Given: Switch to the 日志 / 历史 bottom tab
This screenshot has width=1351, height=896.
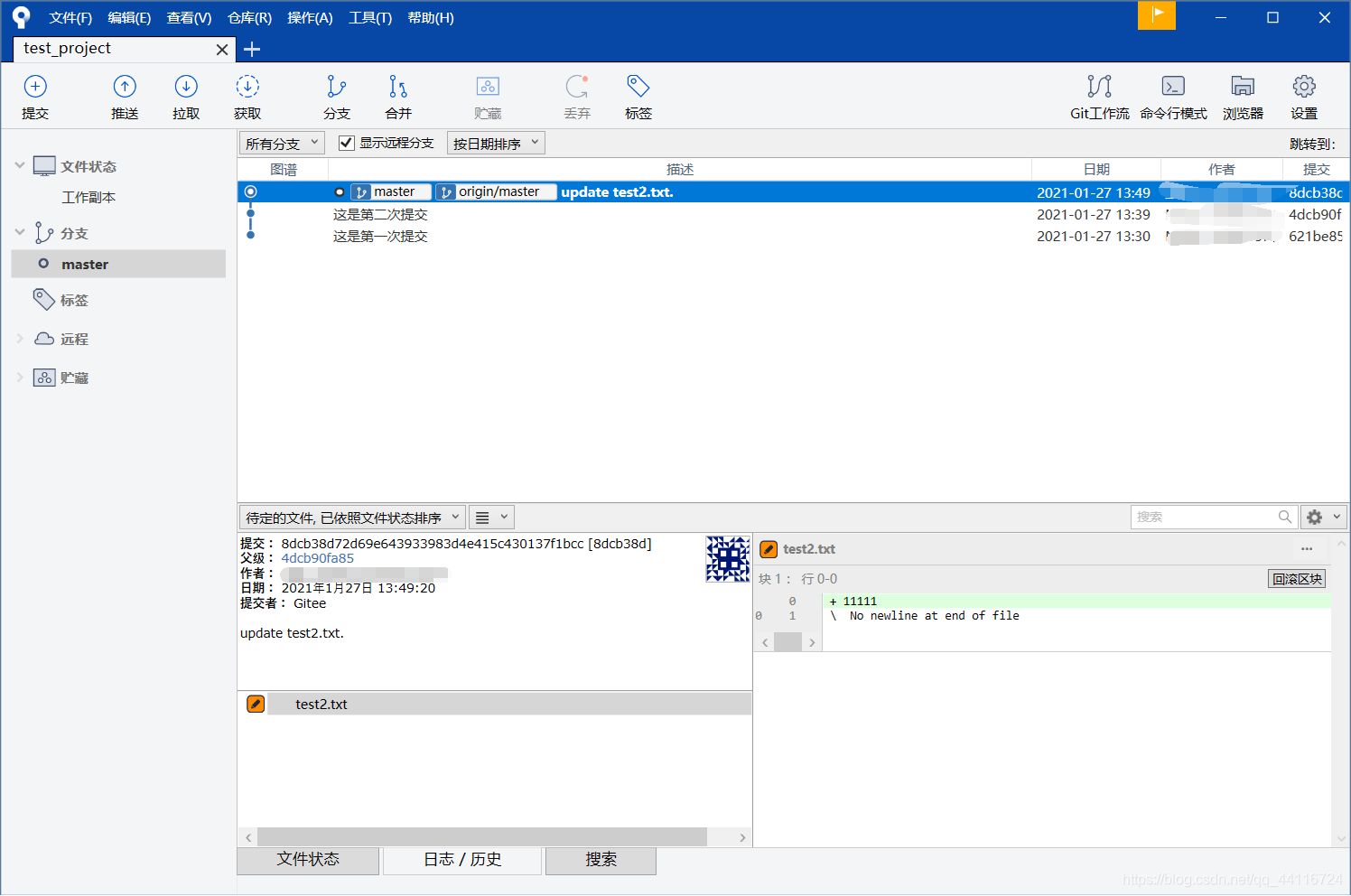Looking at the screenshot, I should click(462, 860).
